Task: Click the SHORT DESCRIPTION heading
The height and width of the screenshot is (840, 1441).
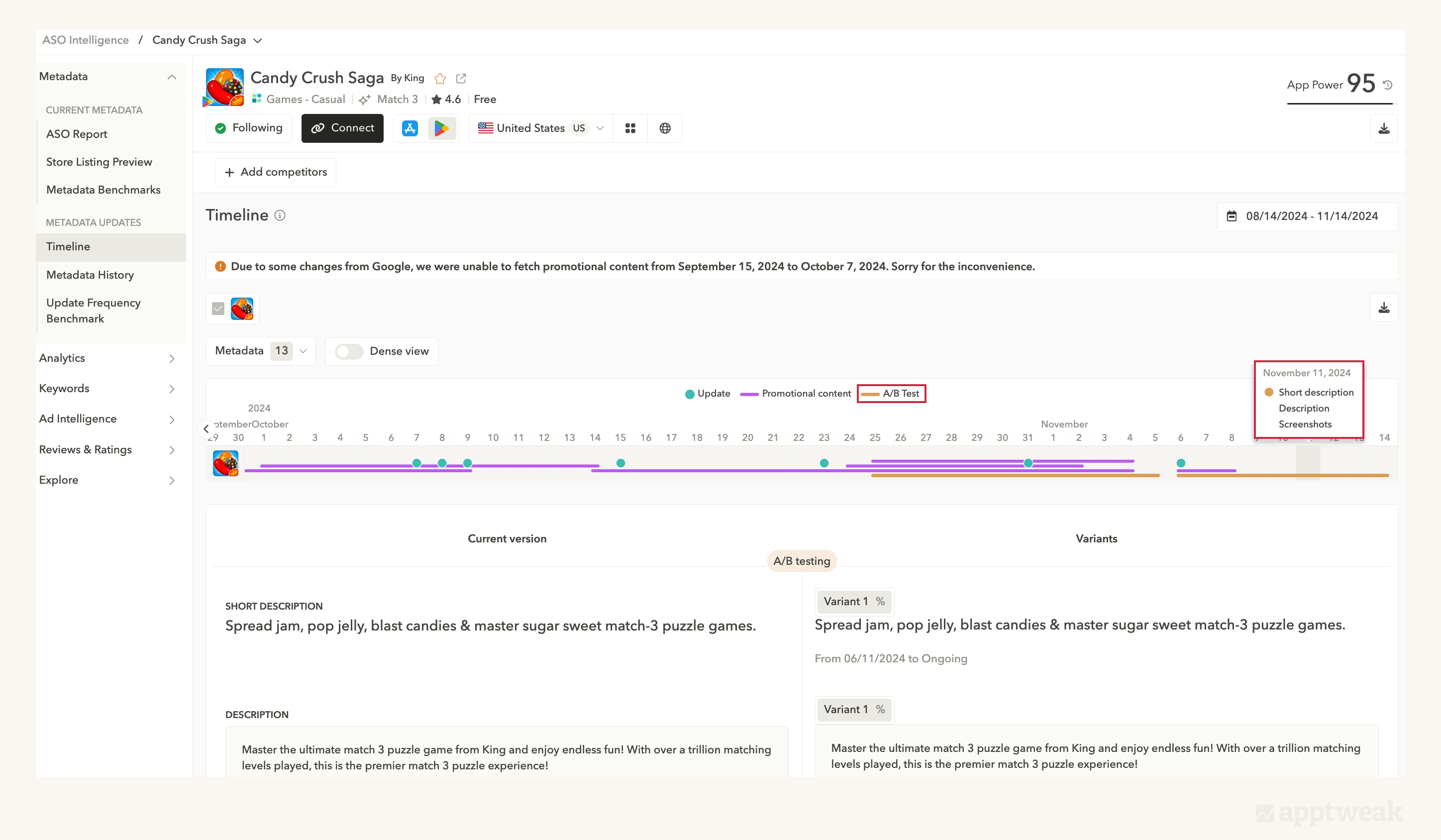Action: click(274, 606)
